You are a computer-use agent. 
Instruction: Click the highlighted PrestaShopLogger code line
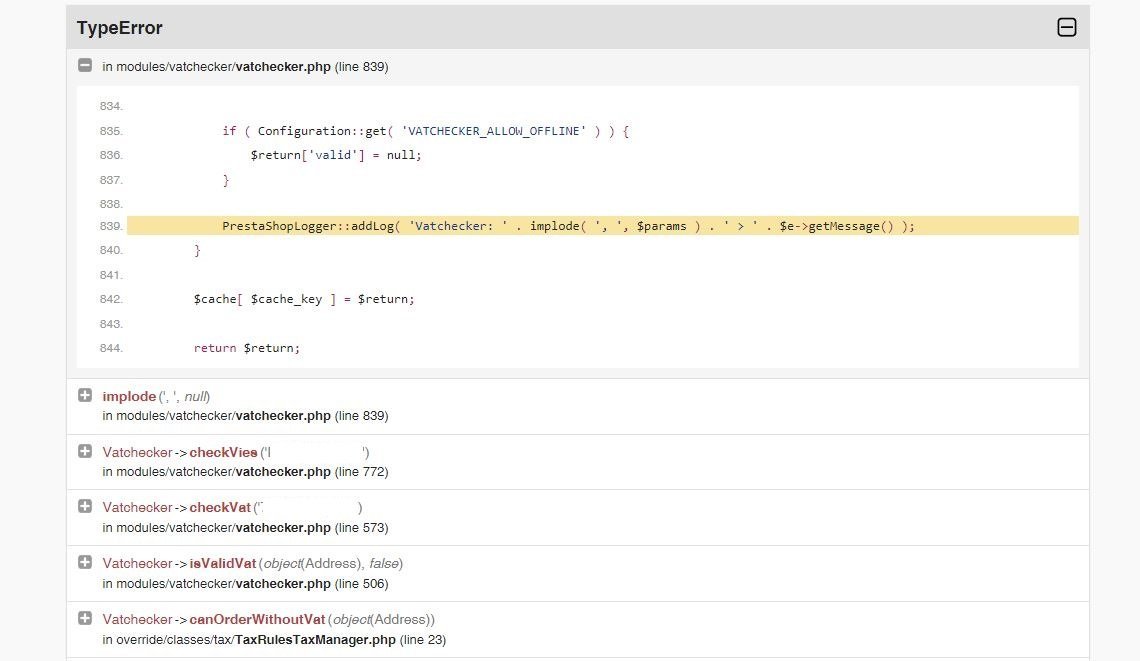click(x=568, y=226)
